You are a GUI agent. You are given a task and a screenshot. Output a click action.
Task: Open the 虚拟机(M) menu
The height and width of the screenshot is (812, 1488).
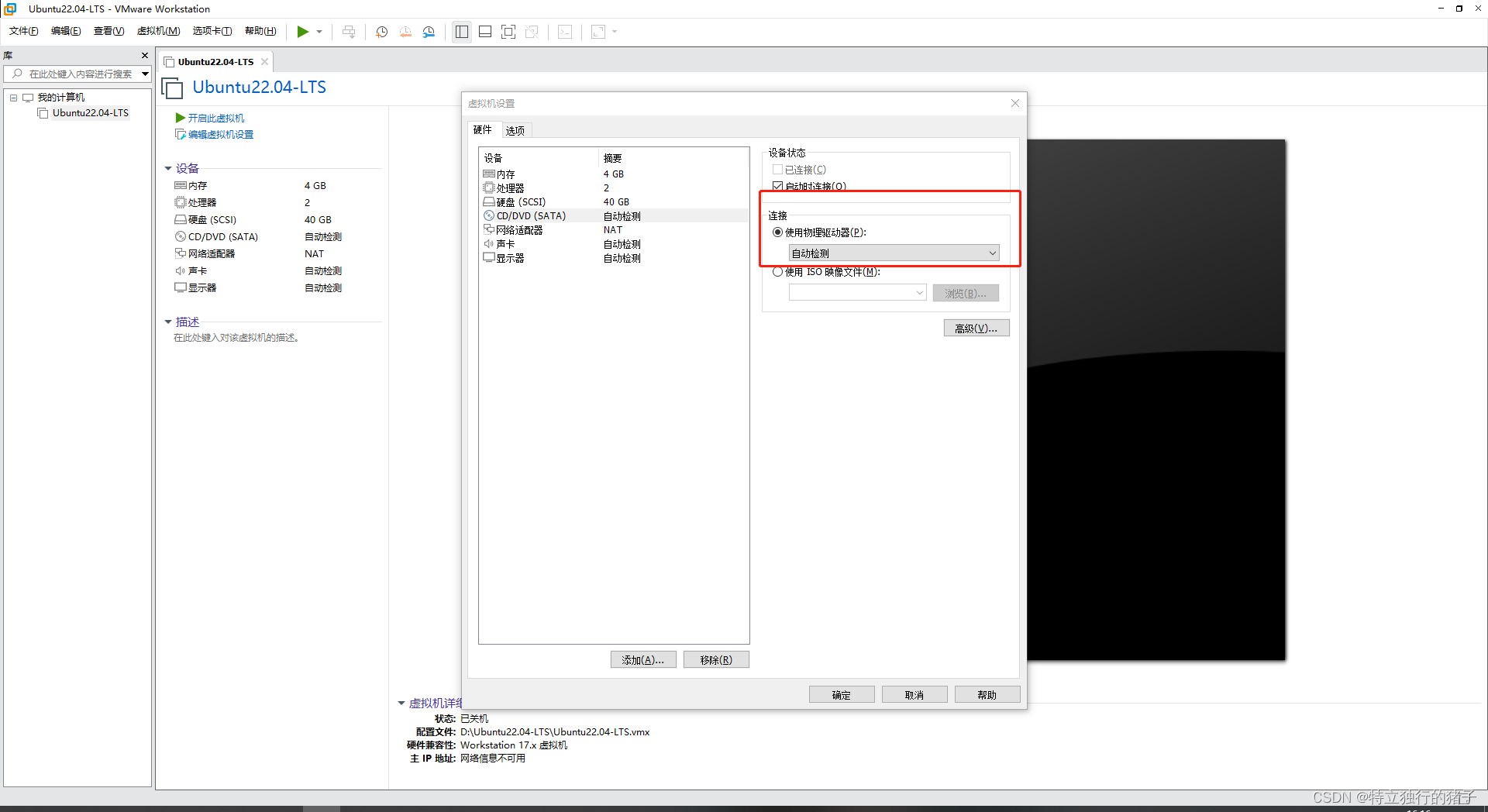point(158,31)
